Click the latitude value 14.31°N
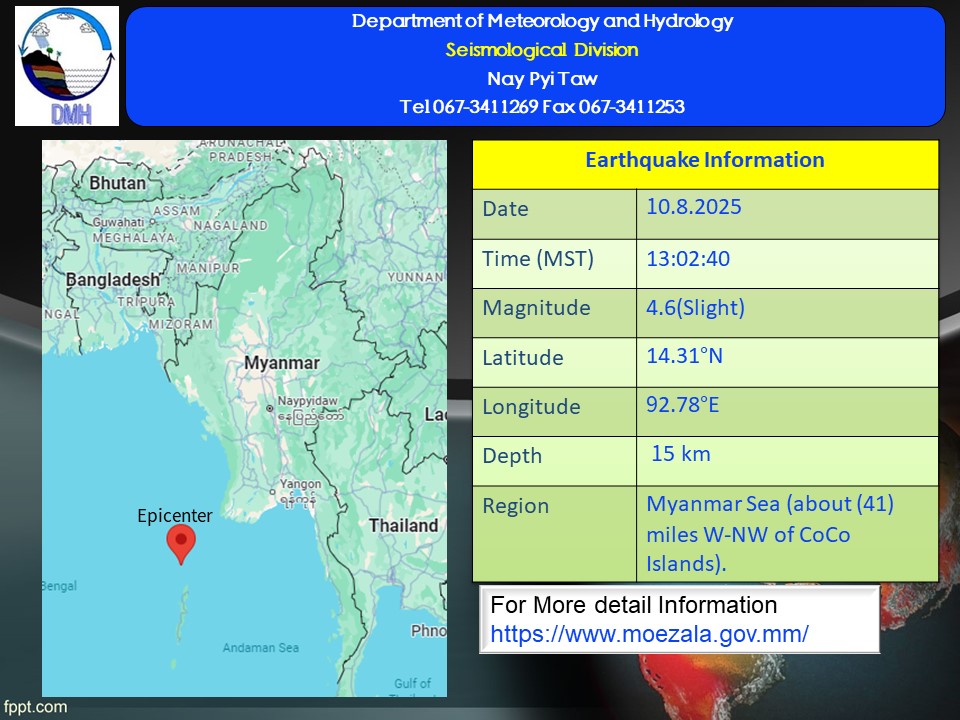The image size is (960, 720). 684,356
